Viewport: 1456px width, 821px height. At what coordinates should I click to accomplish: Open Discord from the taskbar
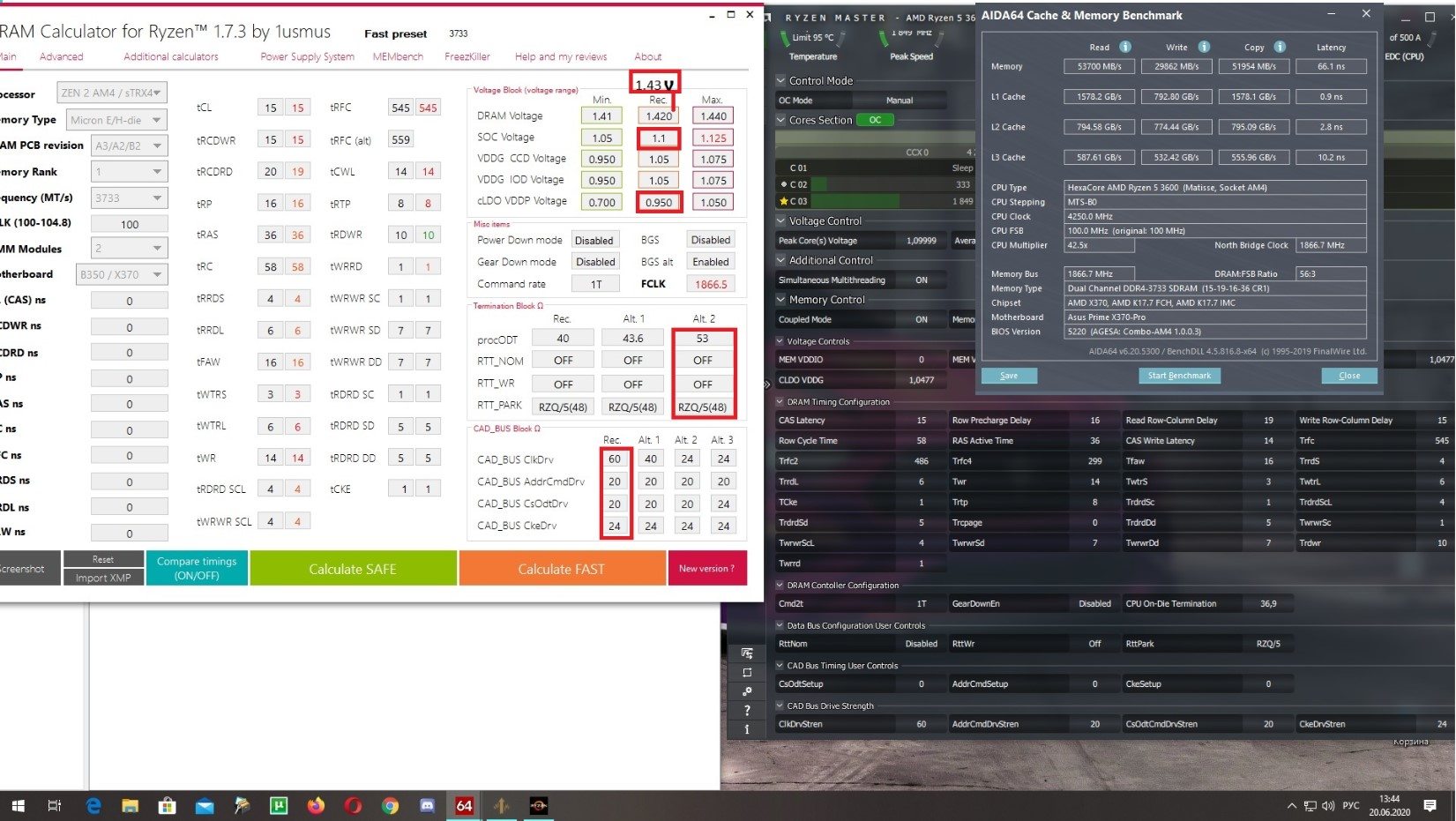tap(427, 805)
